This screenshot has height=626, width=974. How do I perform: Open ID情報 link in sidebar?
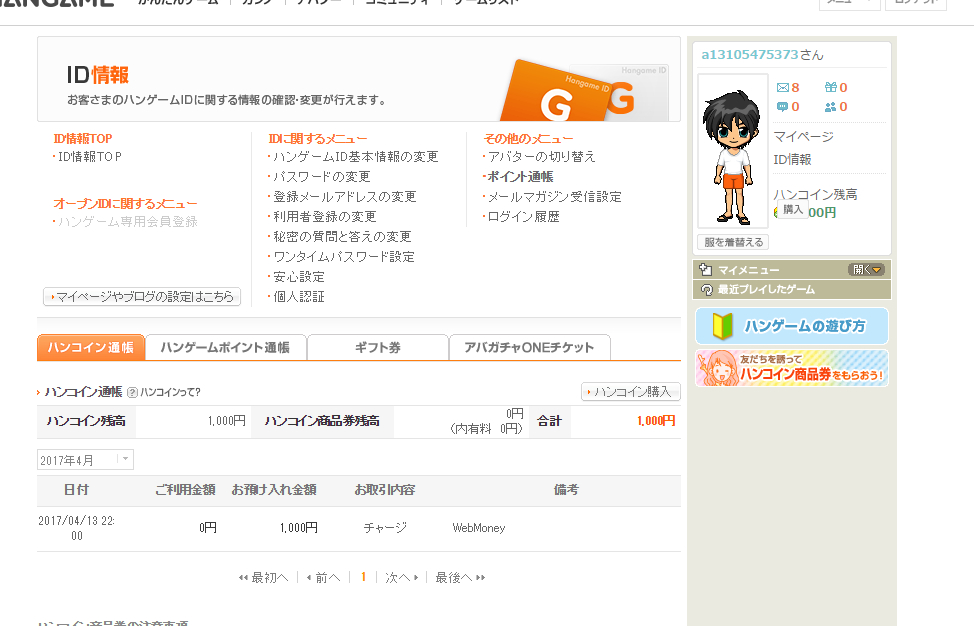(x=792, y=160)
